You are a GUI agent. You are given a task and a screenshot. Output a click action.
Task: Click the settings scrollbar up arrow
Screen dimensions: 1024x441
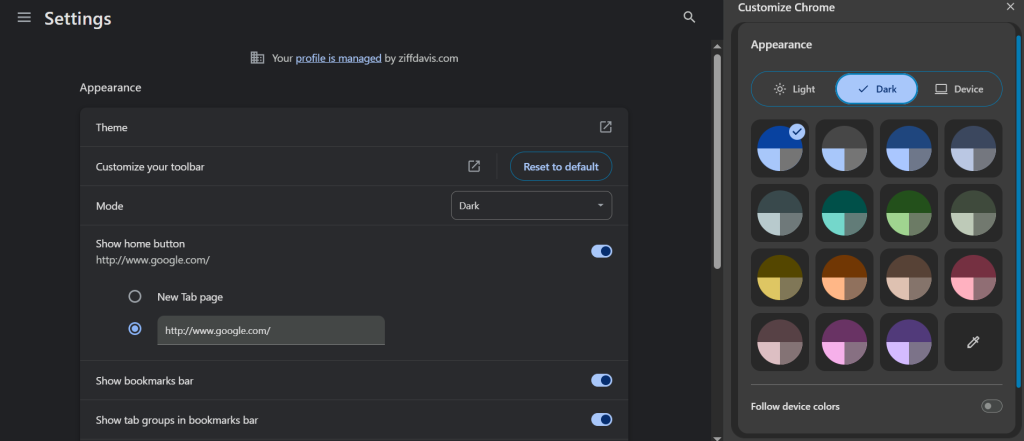(717, 46)
